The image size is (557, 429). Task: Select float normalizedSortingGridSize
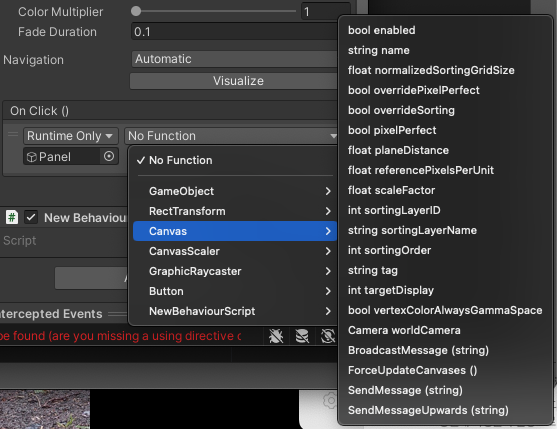pyautogui.click(x=445, y=70)
